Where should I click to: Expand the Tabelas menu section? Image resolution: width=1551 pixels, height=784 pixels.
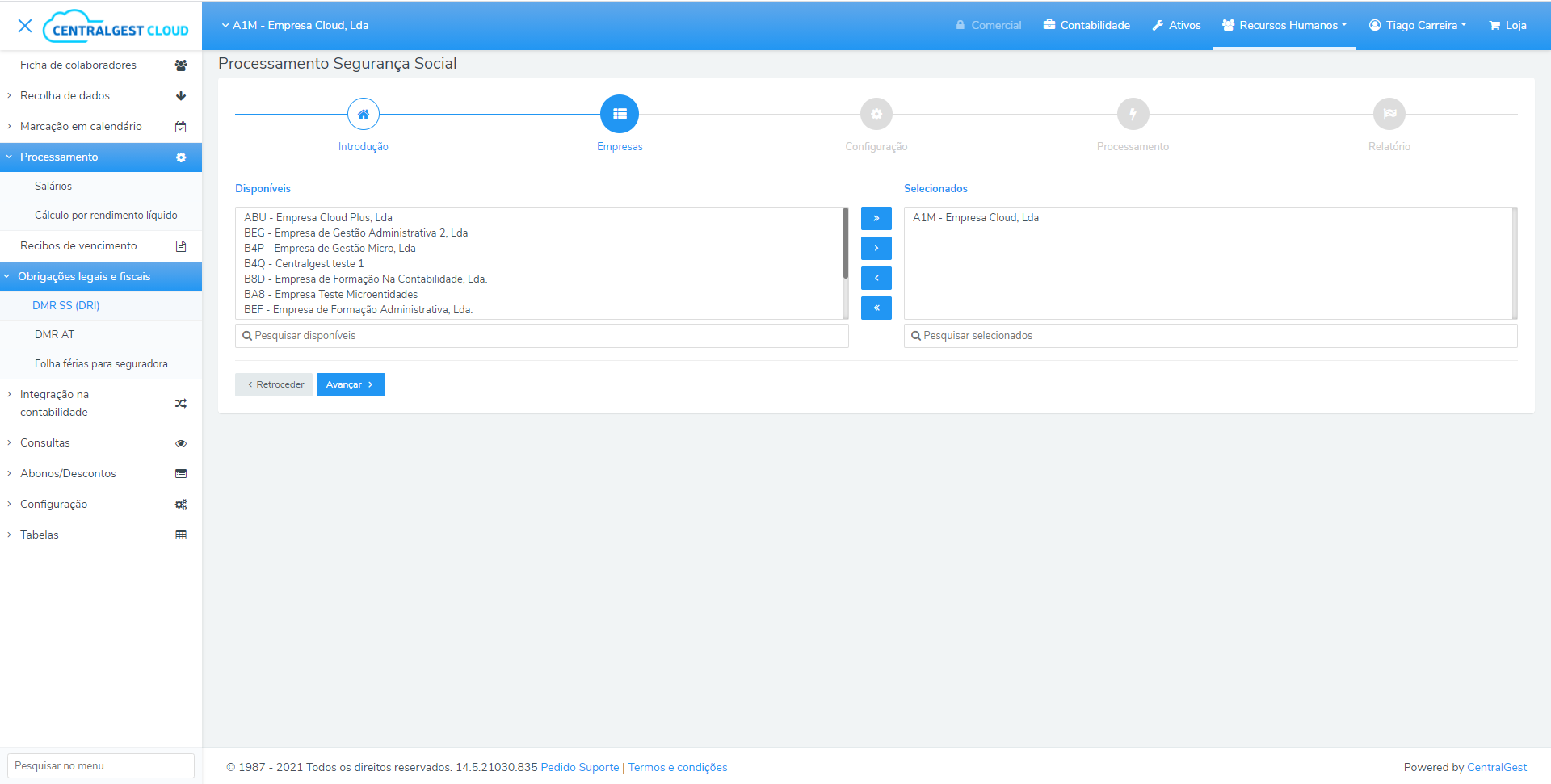[x=40, y=535]
